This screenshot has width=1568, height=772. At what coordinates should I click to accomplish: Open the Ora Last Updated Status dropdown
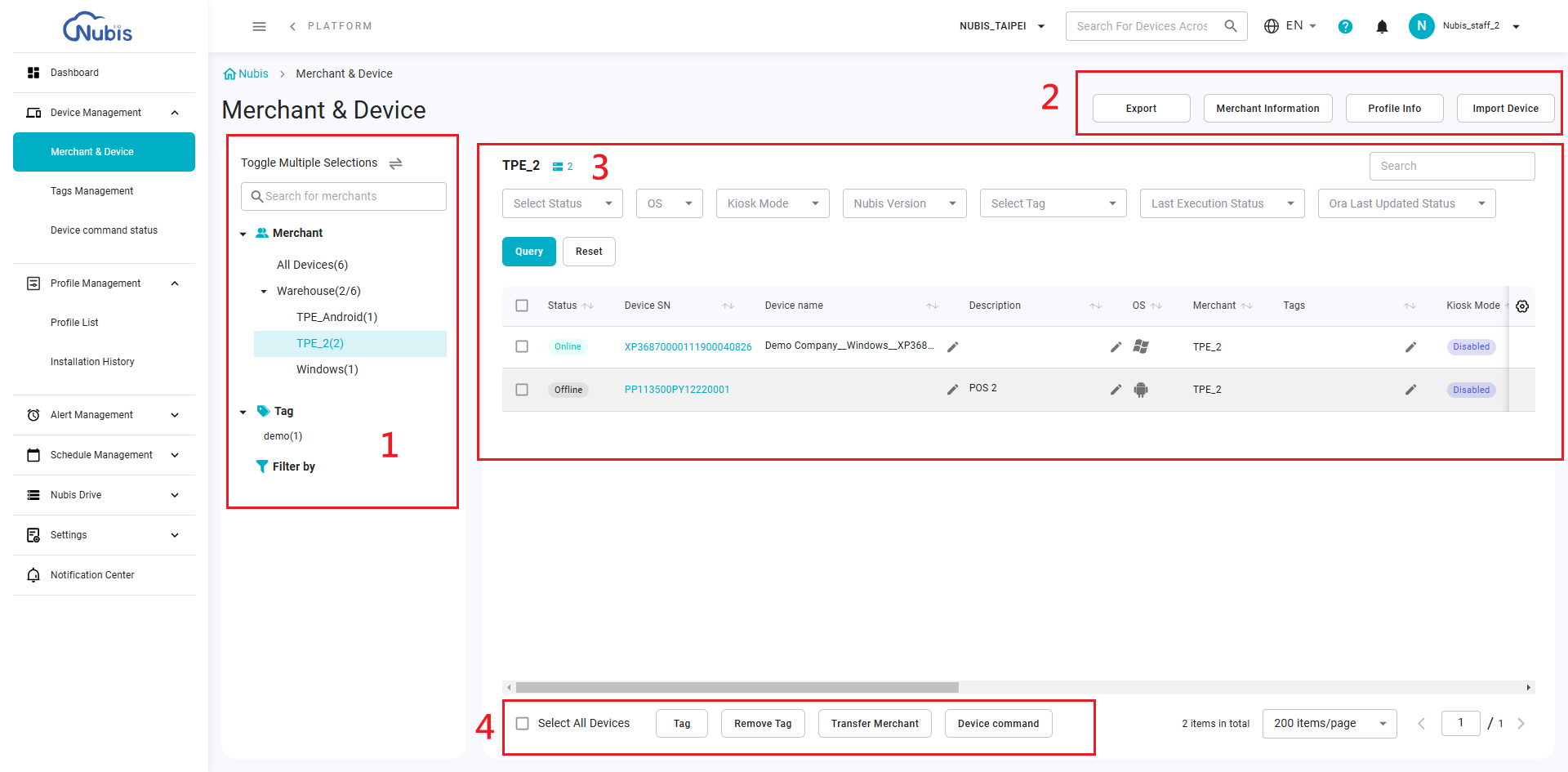[1406, 203]
